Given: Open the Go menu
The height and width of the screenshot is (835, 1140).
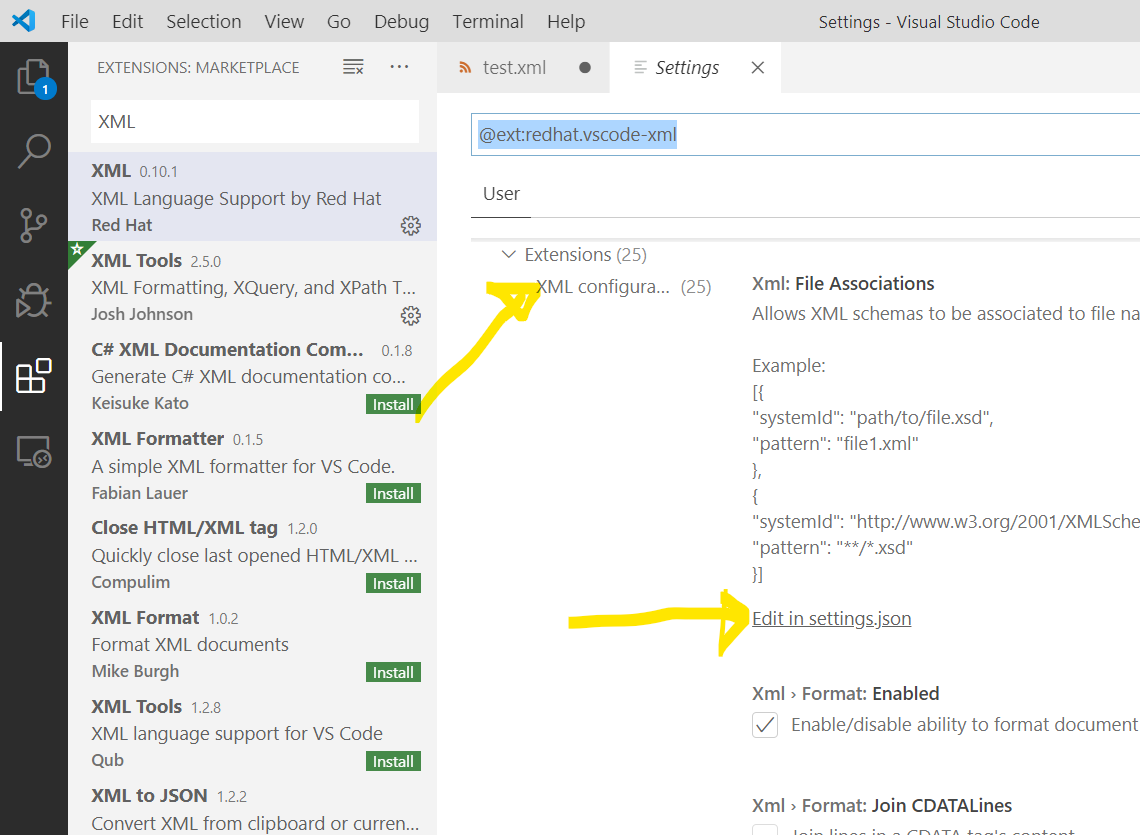Looking at the screenshot, I should coord(339,22).
